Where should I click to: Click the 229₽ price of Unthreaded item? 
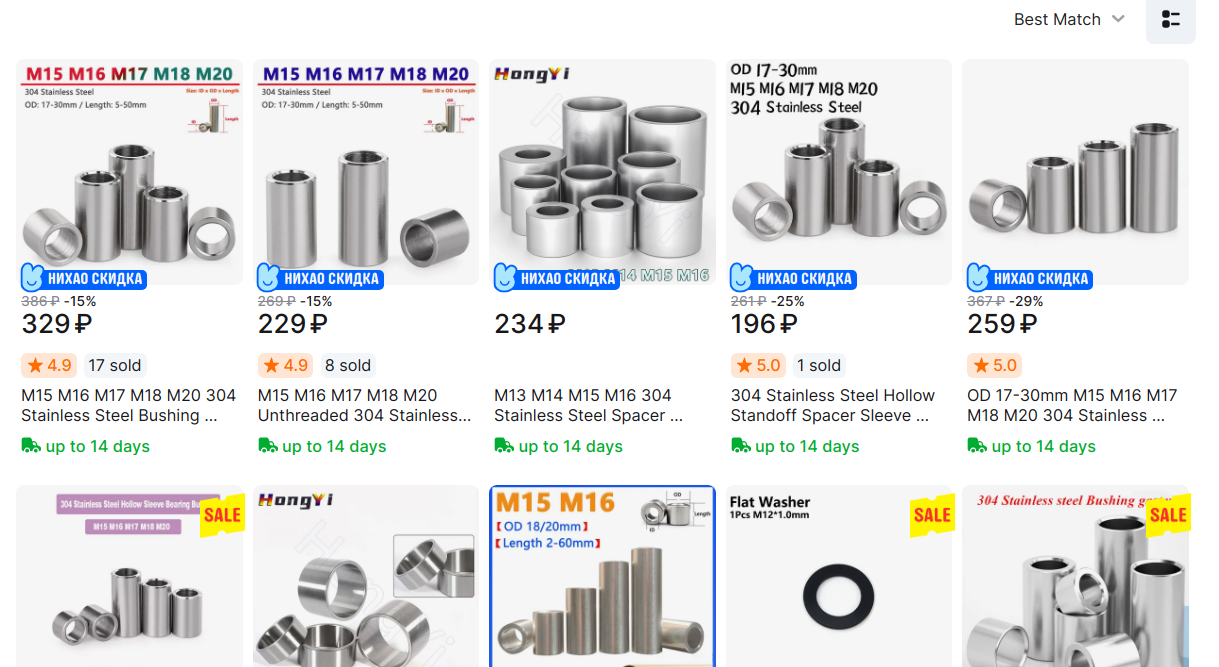[293, 324]
